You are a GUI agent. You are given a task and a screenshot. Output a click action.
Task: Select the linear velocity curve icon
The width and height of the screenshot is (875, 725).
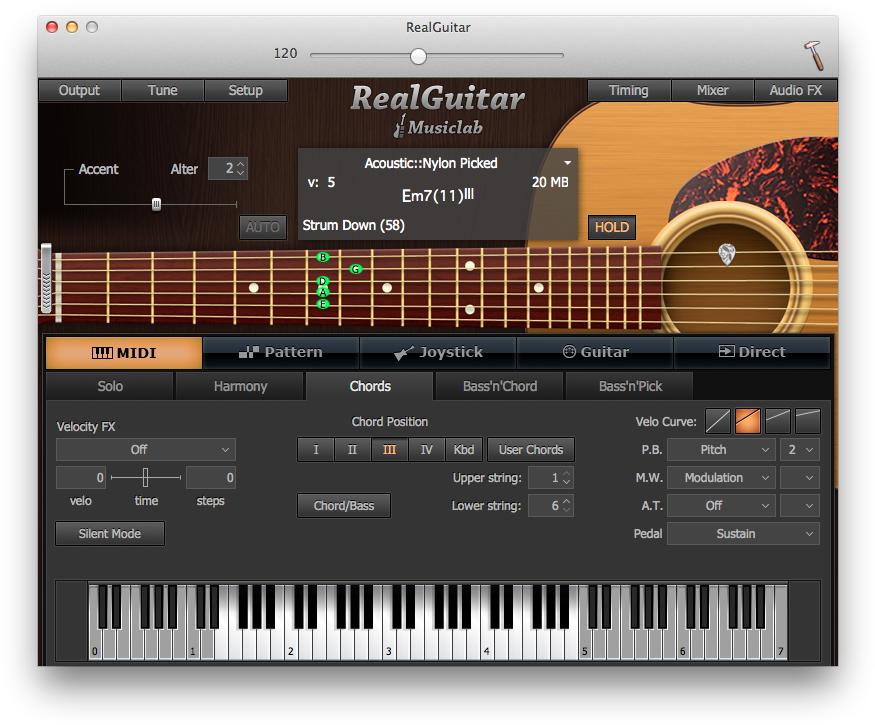click(x=718, y=421)
